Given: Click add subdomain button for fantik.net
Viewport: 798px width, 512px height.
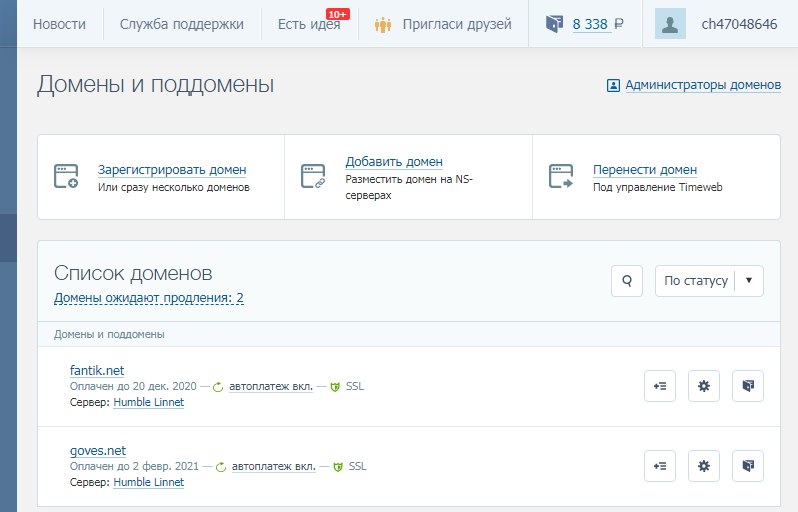Looking at the screenshot, I should (660, 386).
